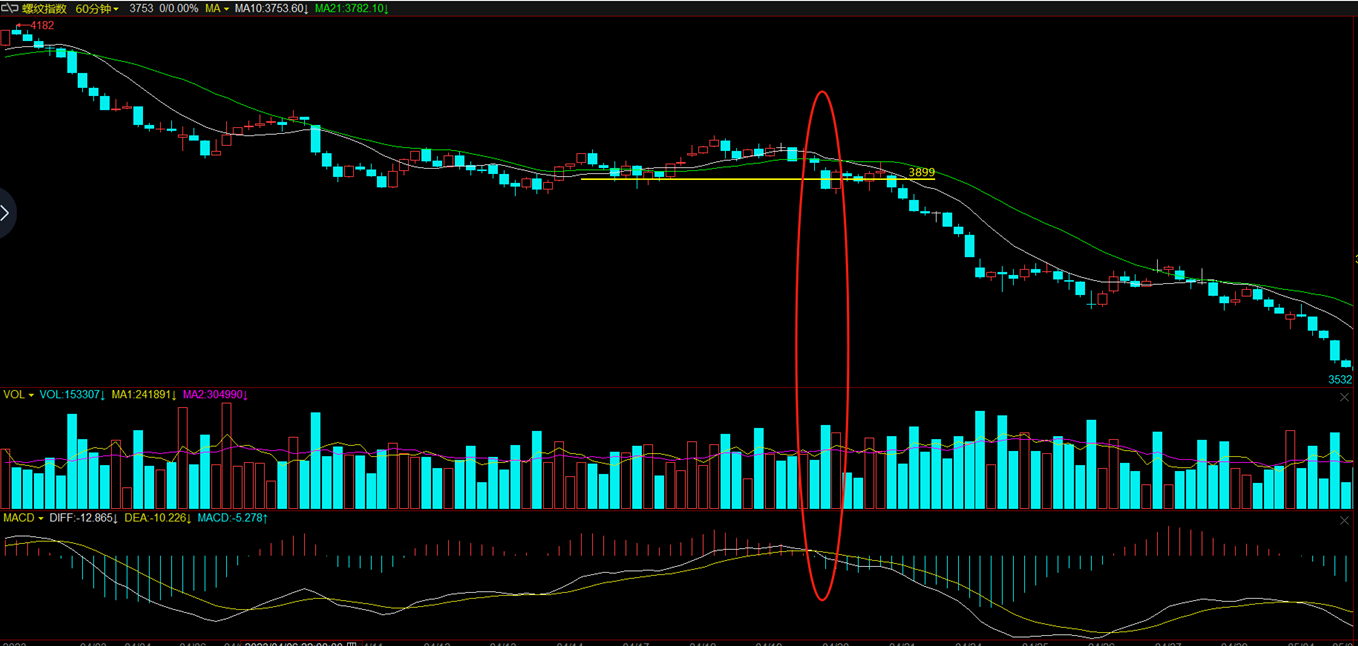Click the 3753 last price text
The width and height of the screenshot is (1358, 646).
[141, 8]
